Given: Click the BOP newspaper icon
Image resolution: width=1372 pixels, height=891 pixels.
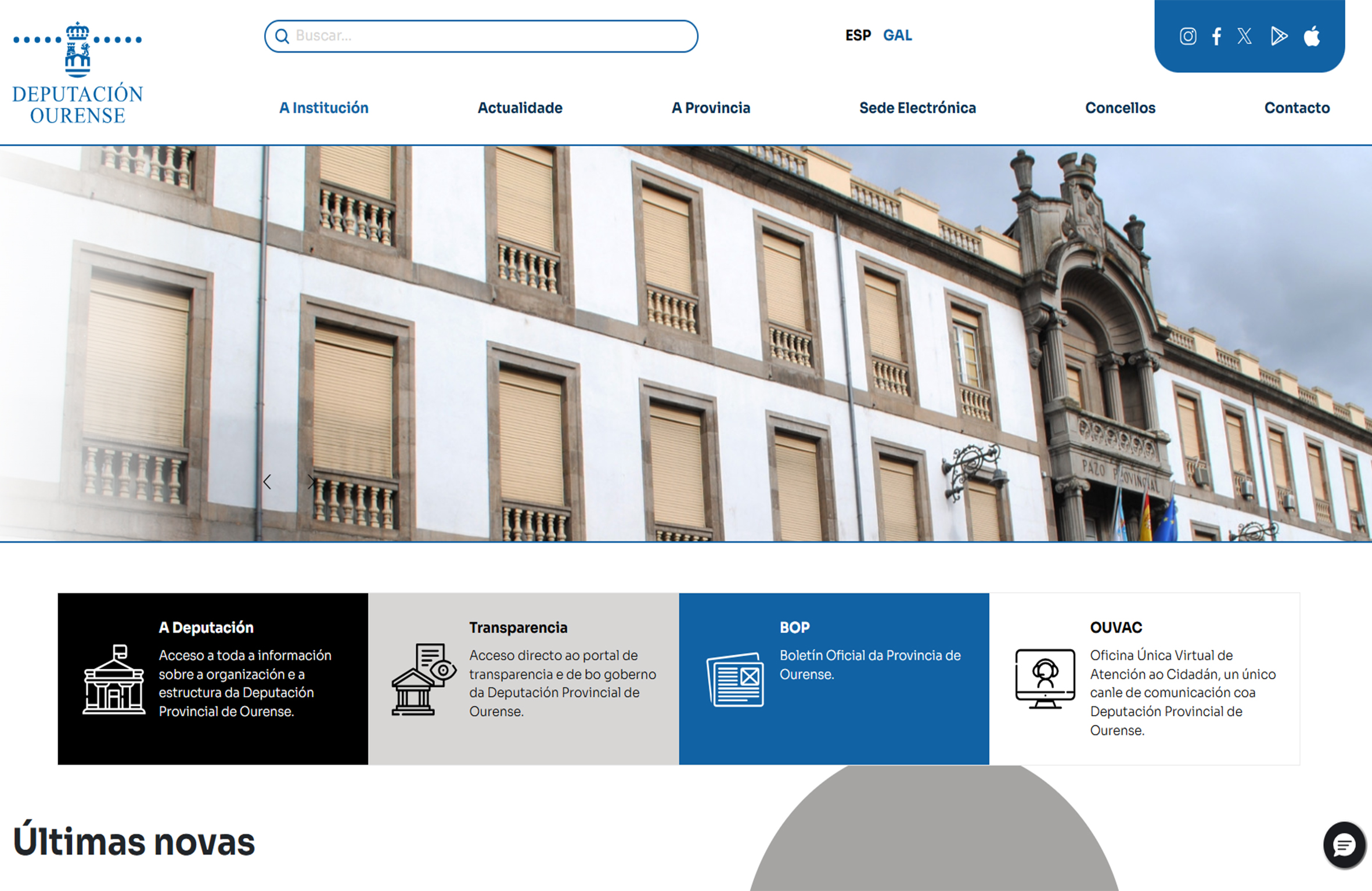Looking at the screenshot, I should point(735,679).
